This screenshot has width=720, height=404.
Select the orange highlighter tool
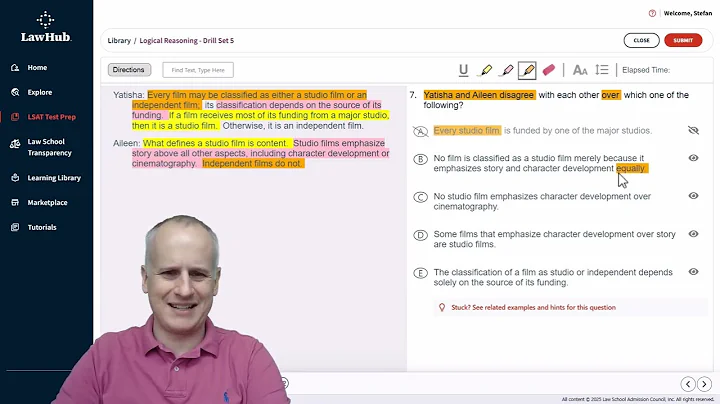coord(527,70)
